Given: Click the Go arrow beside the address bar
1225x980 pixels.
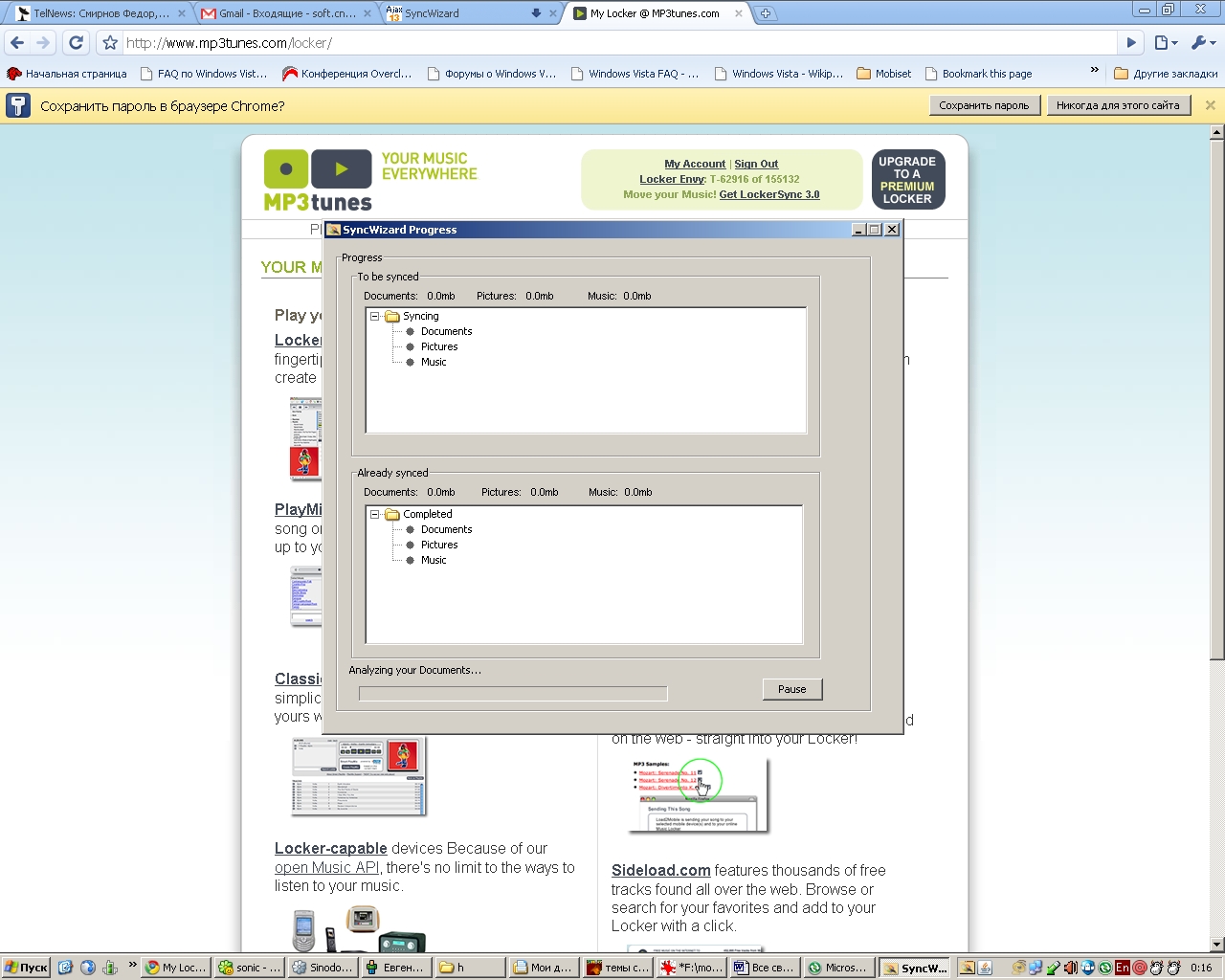Looking at the screenshot, I should (1131, 43).
